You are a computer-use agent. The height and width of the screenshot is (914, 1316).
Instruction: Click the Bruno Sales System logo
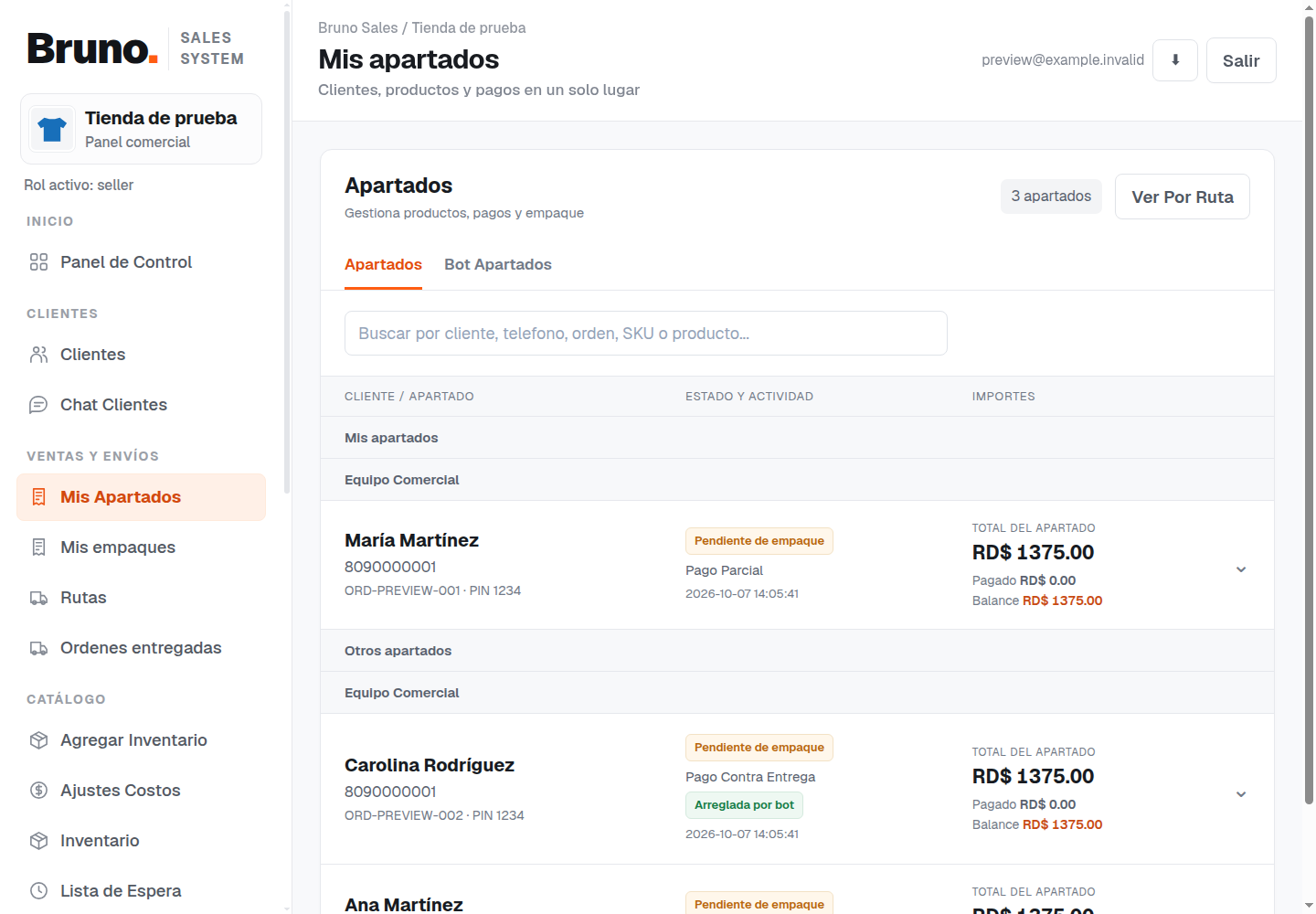[135, 48]
